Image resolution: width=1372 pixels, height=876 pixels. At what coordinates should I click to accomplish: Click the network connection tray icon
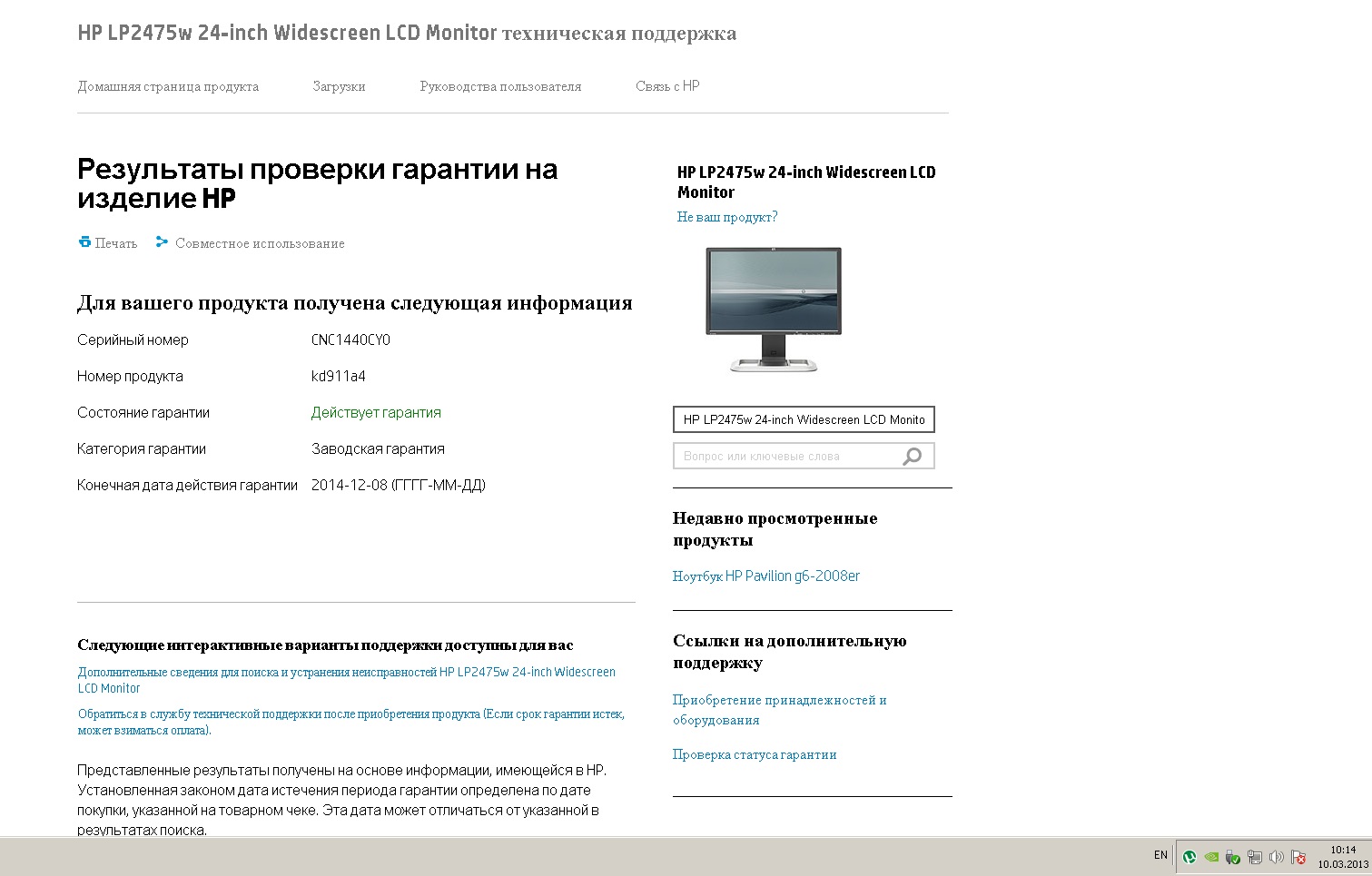coord(1255,856)
